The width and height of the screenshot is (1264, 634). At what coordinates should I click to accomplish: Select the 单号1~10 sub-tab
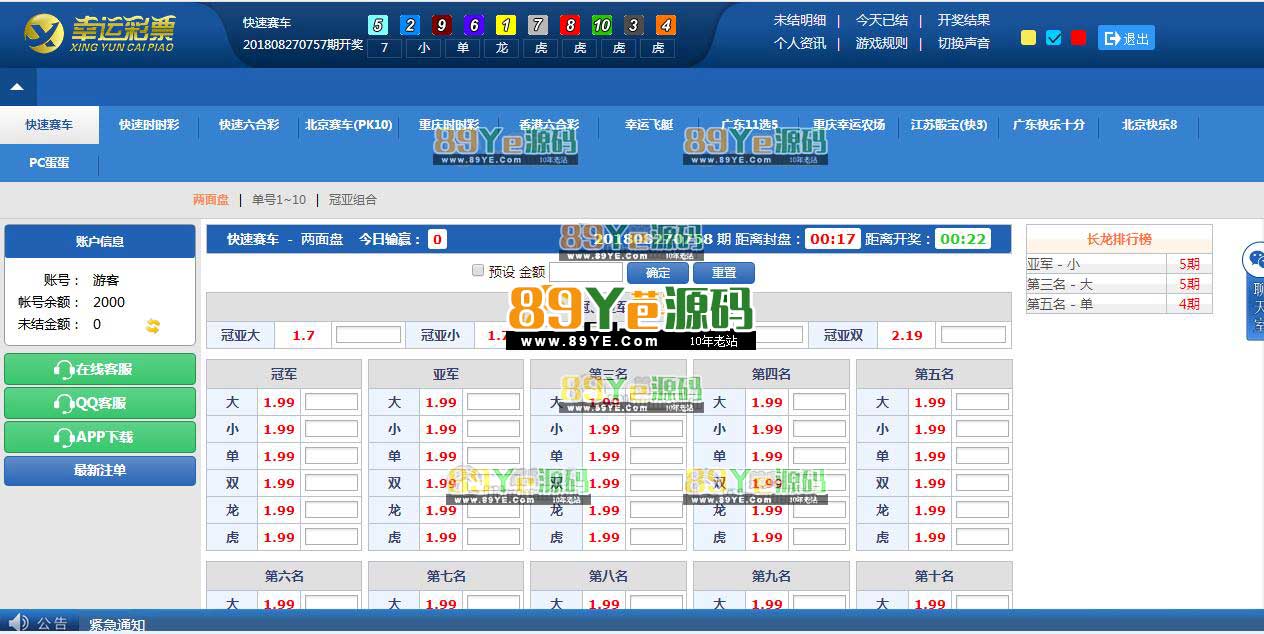(279, 200)
